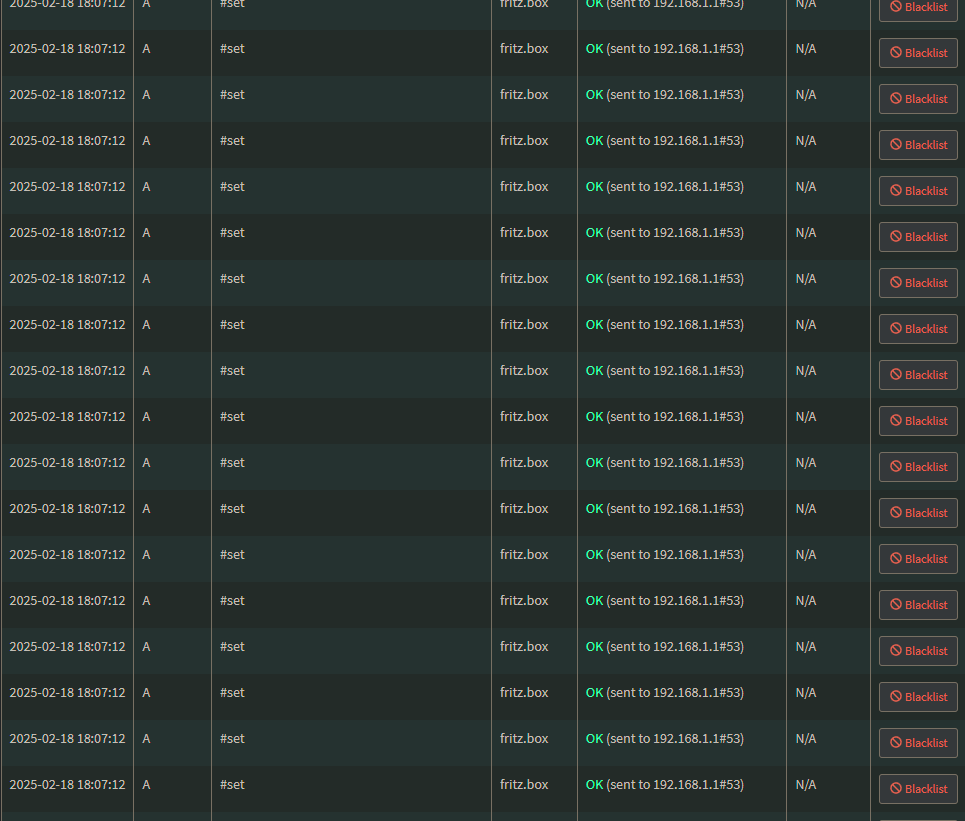Blacklist the query in the second full row
This screenshot has height=821, width=965.
coord(918,98)
